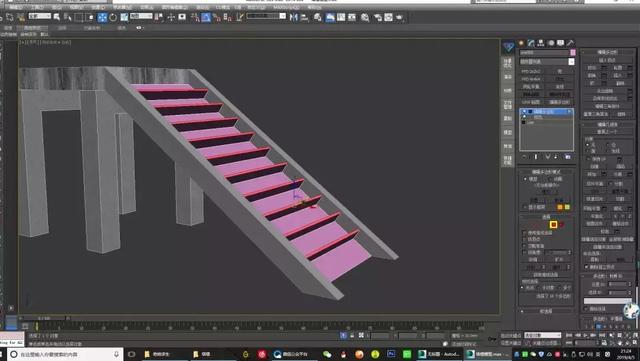Click Pin Stack icon below modifier stack
This screenshot has height=361, width=640.
tap(524, 156)
